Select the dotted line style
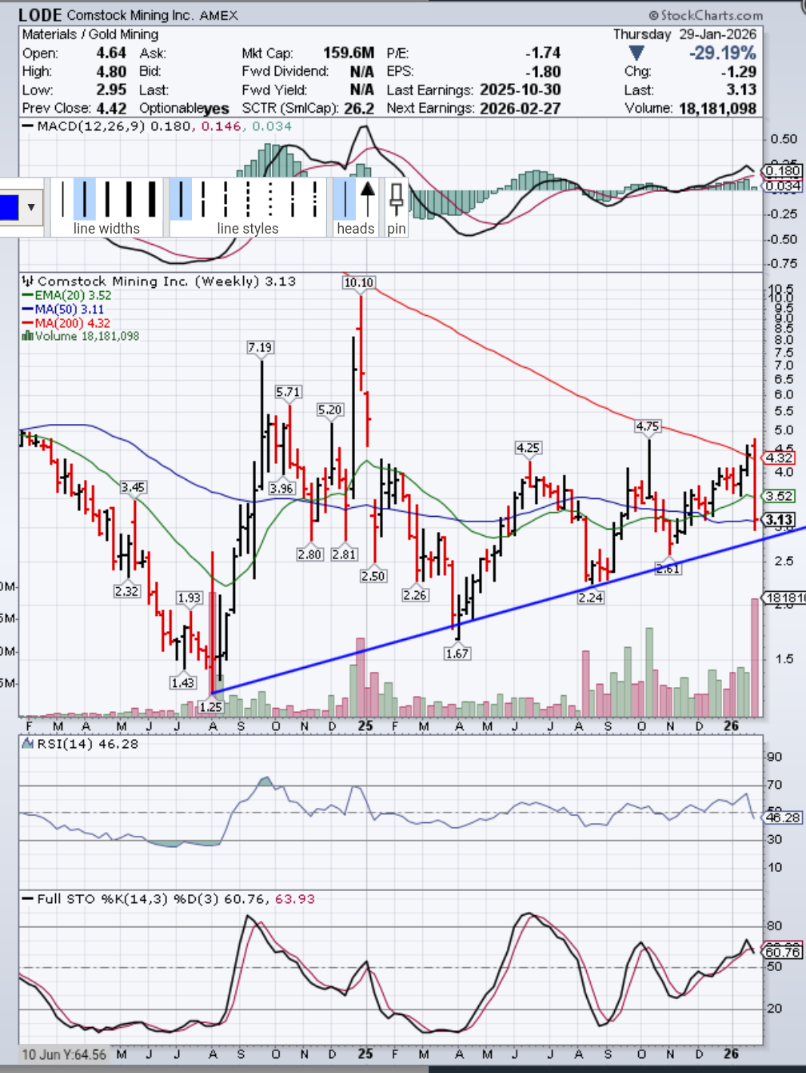 coord(270,199)
